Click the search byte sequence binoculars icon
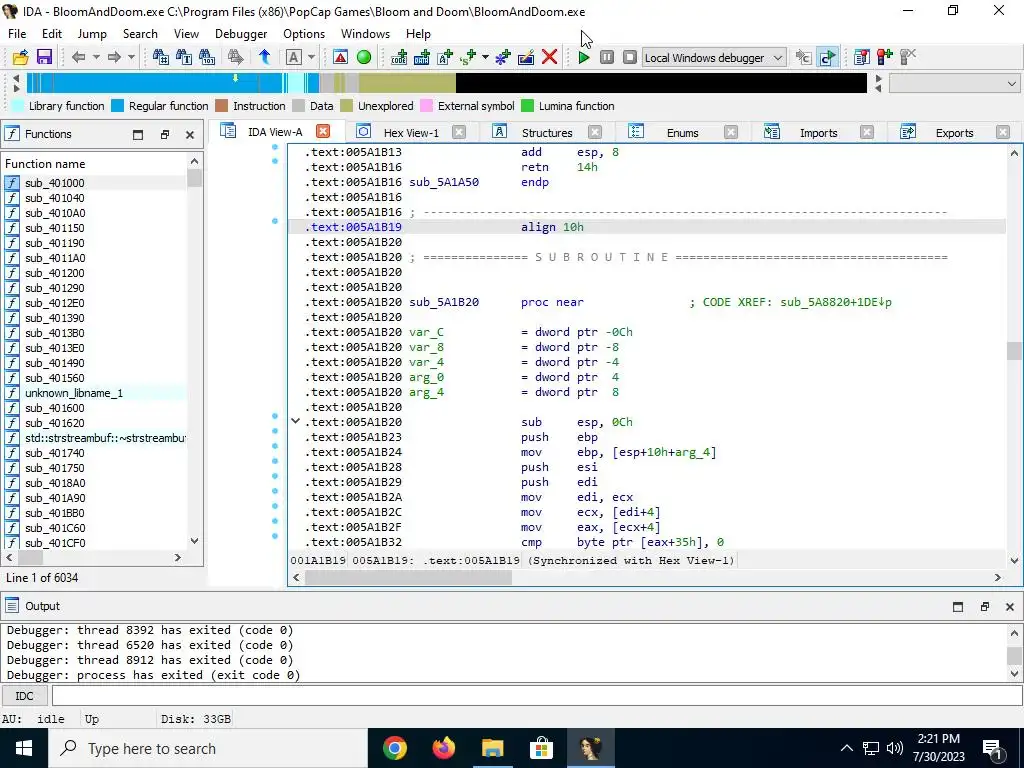This screenshot has height=768, width=1024. tap(207, 57)
